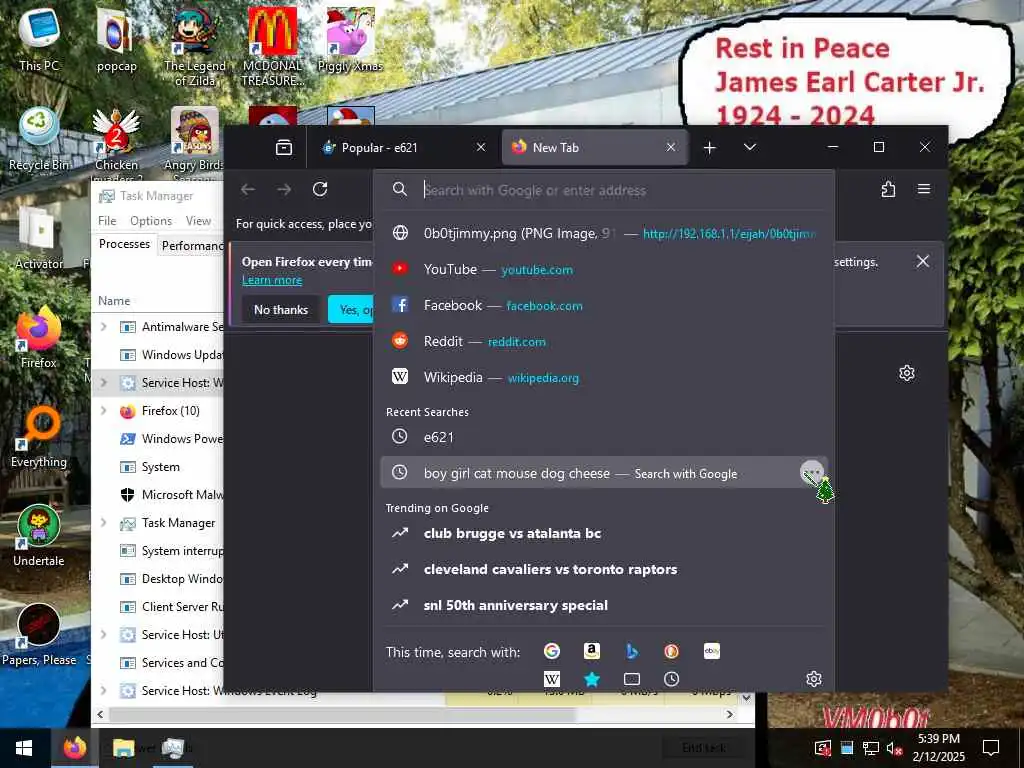
Task: Click No thanks in the Firefox banner
Action: click(x=281, y=310)
